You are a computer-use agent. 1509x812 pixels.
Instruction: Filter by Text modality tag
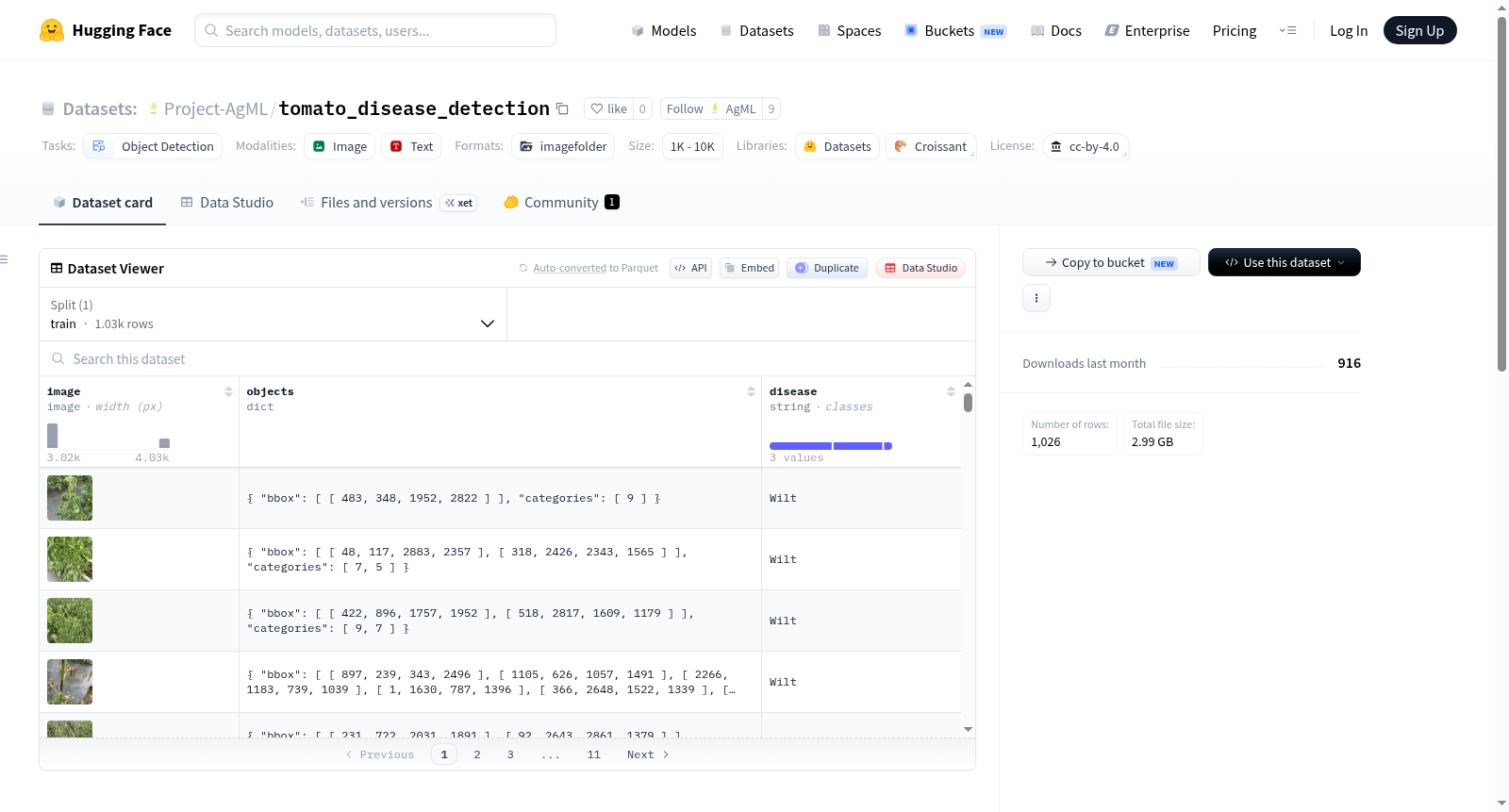tap(411, 146)
